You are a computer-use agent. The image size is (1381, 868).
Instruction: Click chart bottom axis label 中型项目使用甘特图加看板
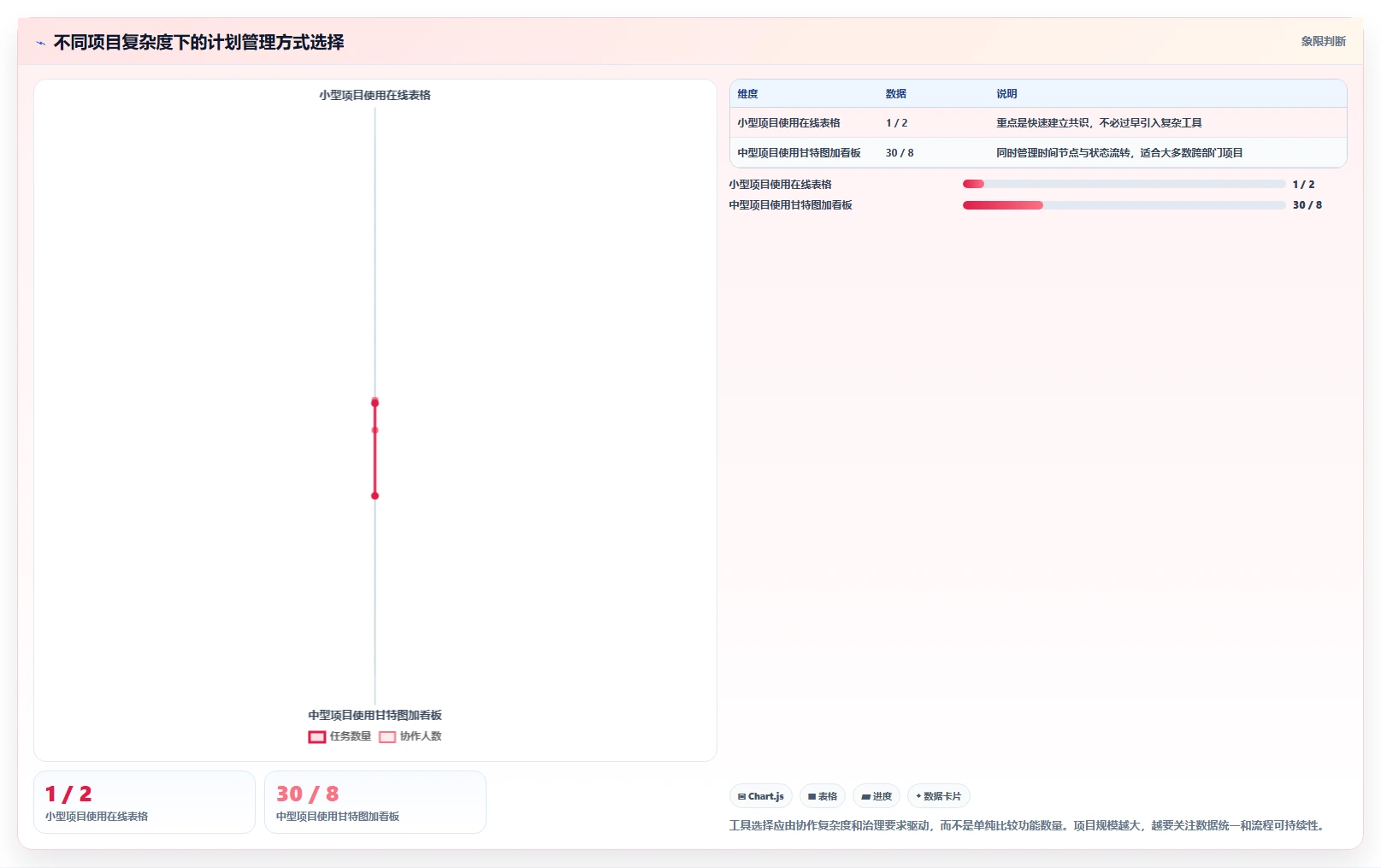(375, 715)
